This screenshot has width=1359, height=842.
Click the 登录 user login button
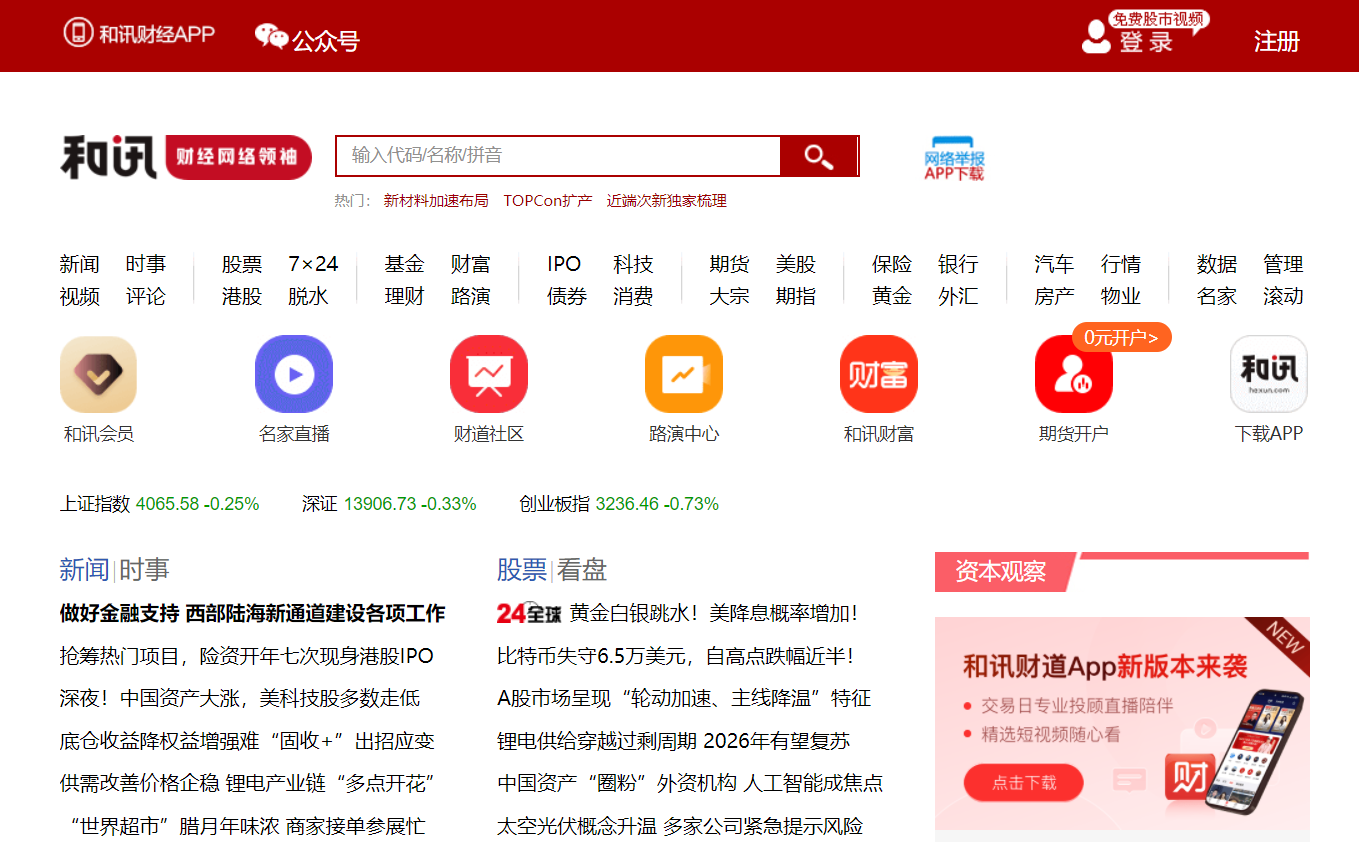coord(1128,40)
